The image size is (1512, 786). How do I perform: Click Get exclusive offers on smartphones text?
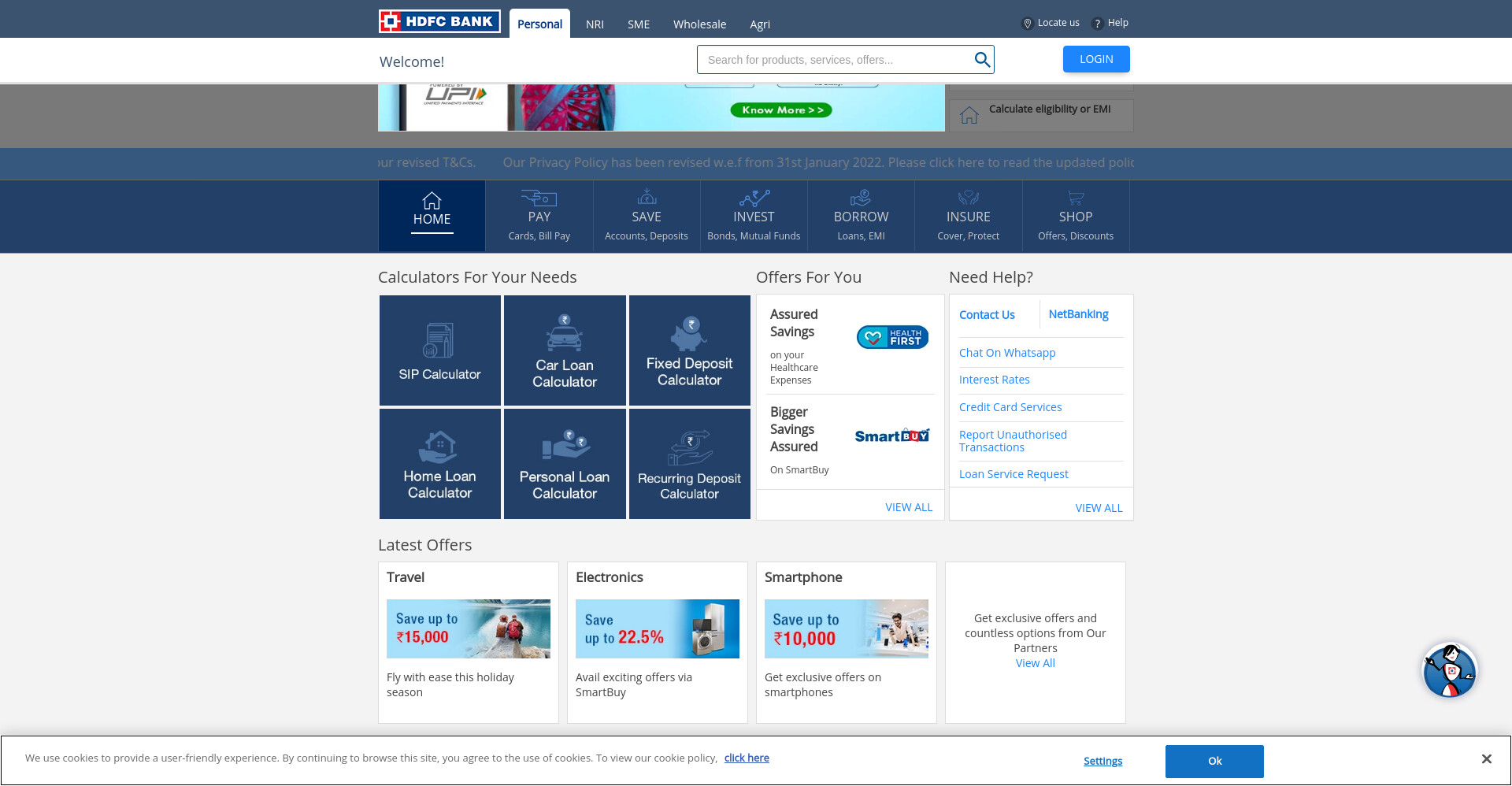[x=823, y=684]
